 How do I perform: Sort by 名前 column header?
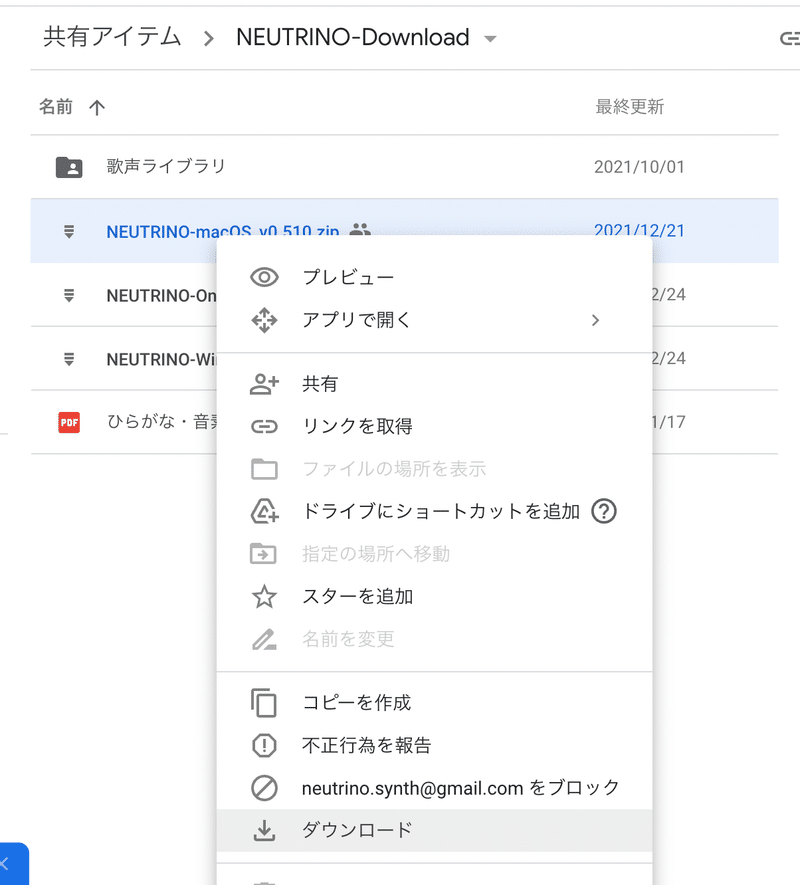[56, 107]
